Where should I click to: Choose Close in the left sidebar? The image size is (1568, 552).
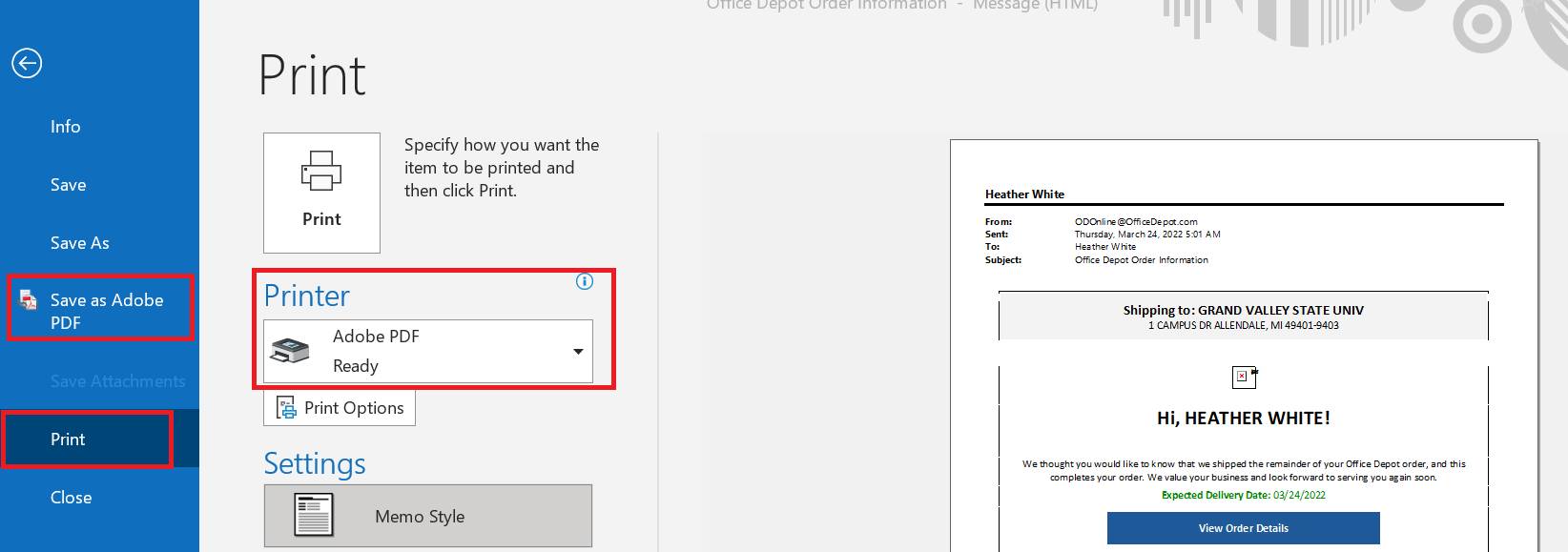coord(71,498)
